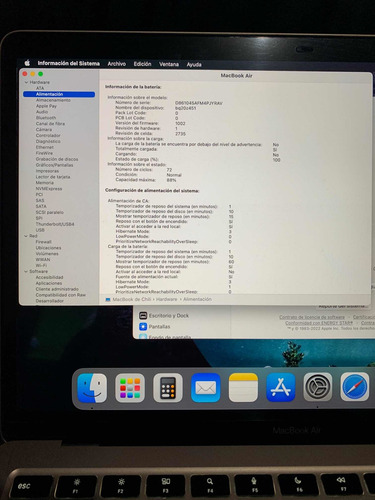Click Hardware in the path bar
Screen dimensions: 375x500
coord(167,299)
